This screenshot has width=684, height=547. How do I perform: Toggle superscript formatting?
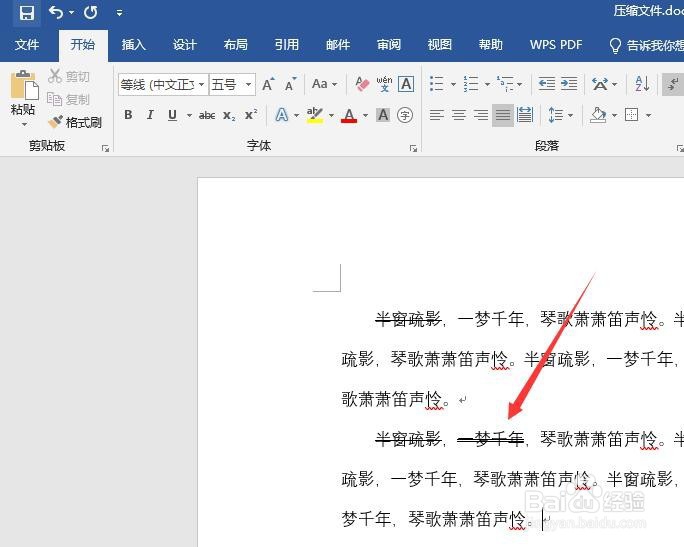pos(251,115)
